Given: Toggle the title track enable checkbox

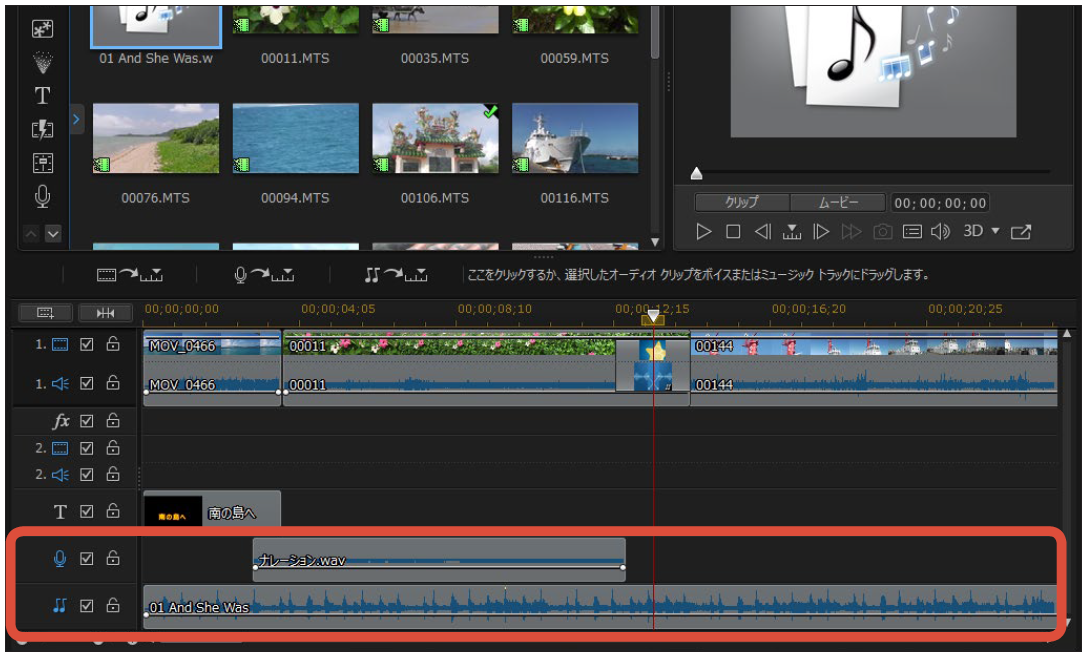Looking at the screenshot, I should 87,511.
